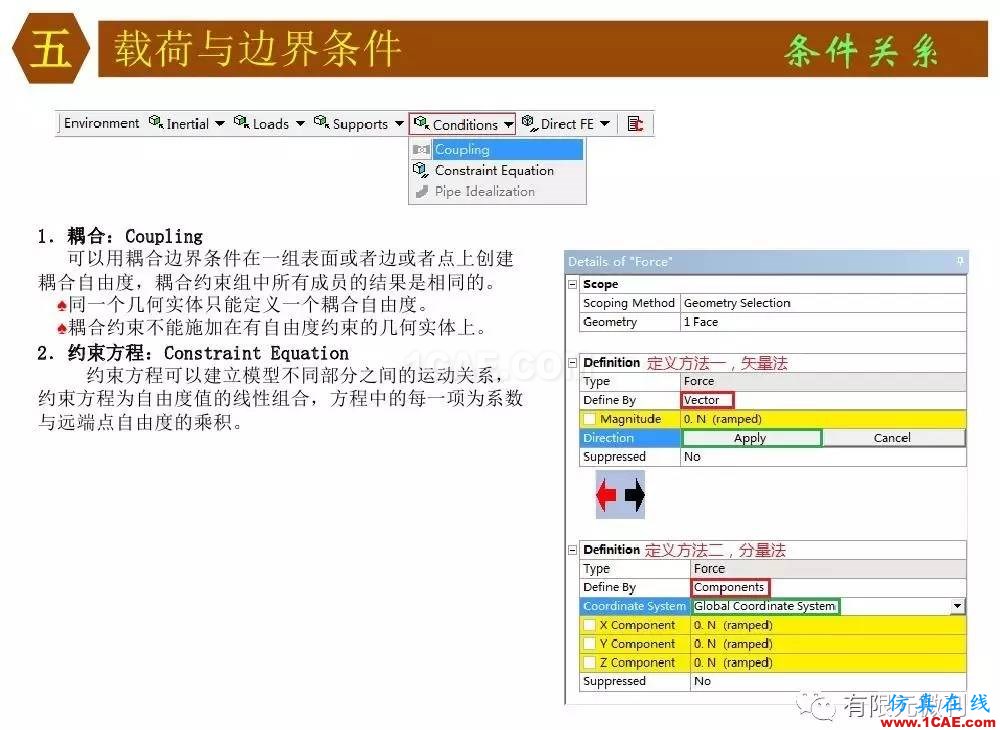Click the Environment toolbar label

point(101,123)
